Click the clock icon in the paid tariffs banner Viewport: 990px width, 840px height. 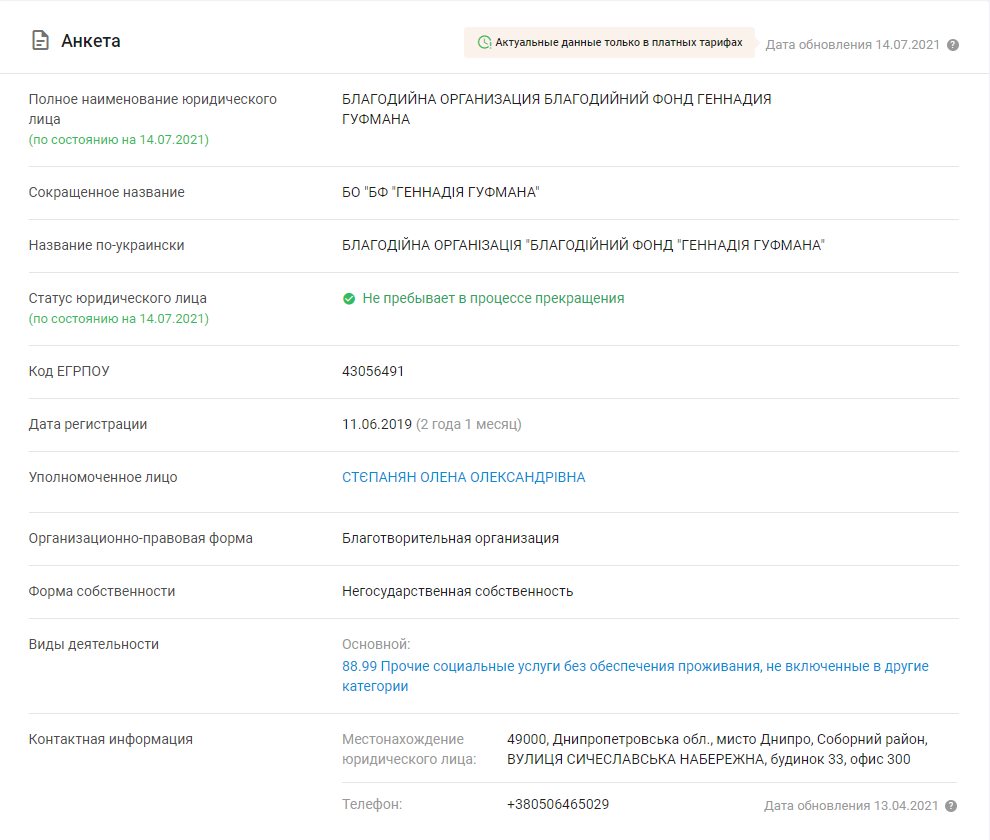484,43
